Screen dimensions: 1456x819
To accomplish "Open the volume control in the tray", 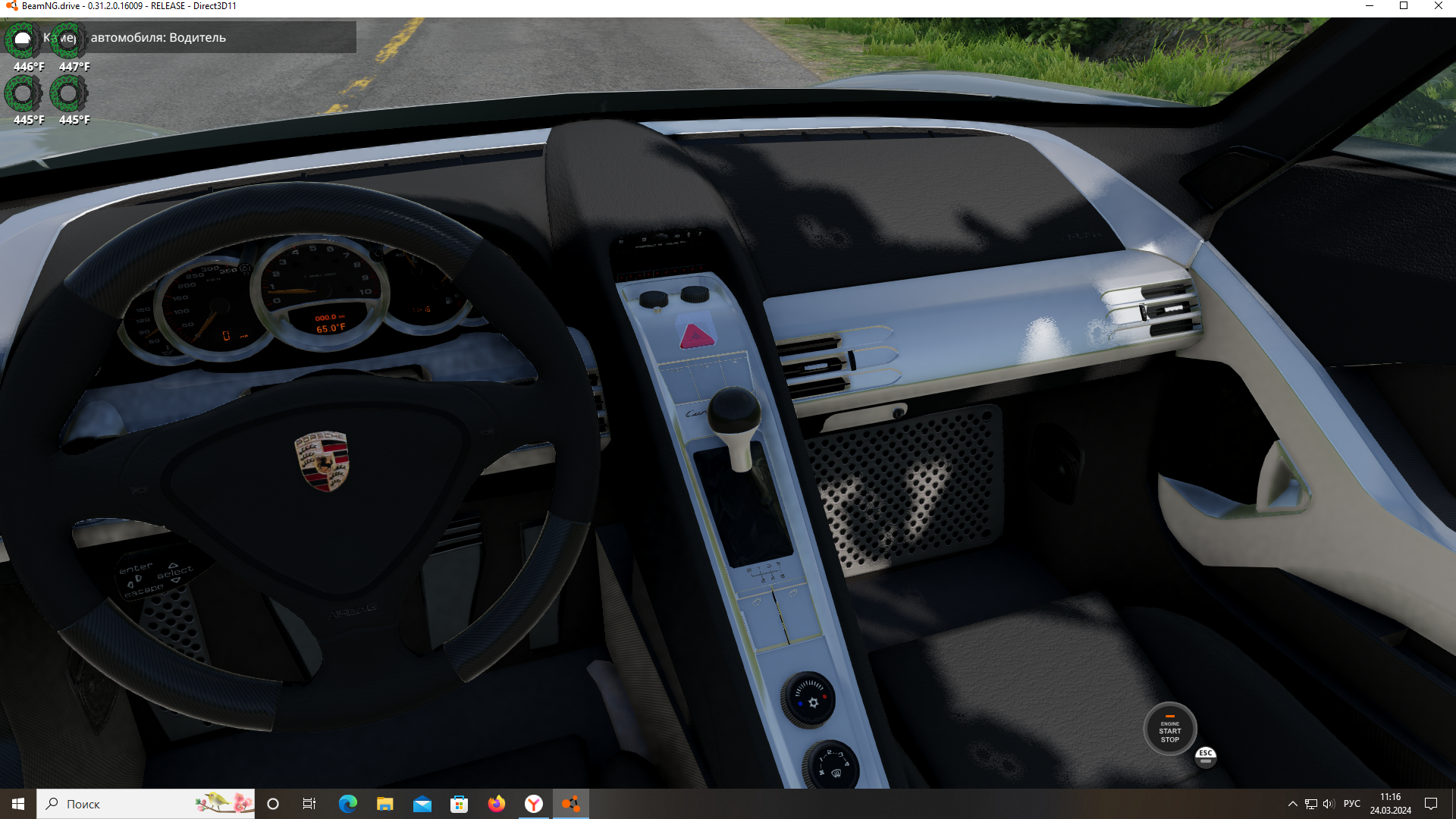I will [1329, 804].
